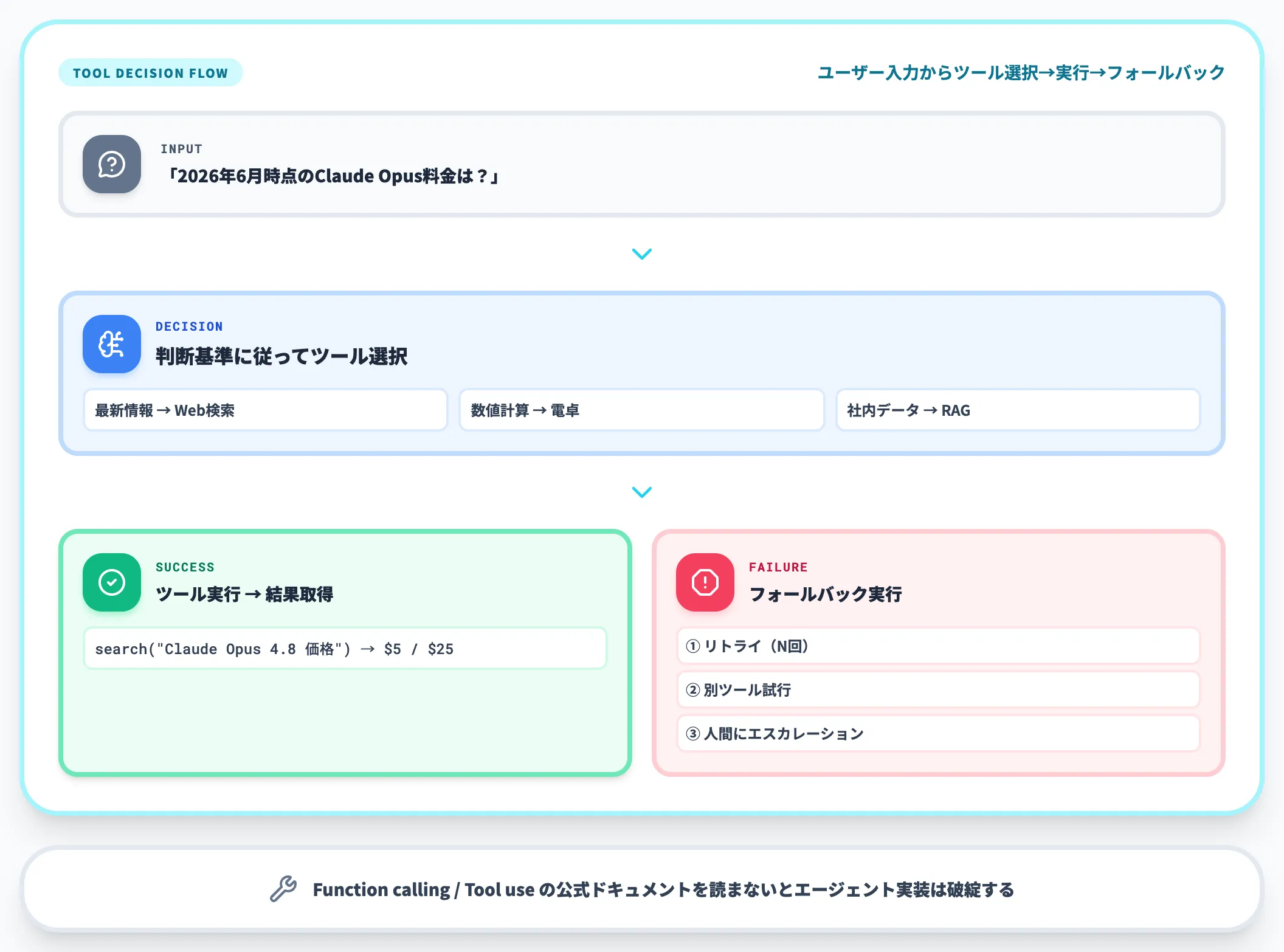Select the ② 別ツール試行 row
Screen dimensions: 1284x952
coord(938,690)
